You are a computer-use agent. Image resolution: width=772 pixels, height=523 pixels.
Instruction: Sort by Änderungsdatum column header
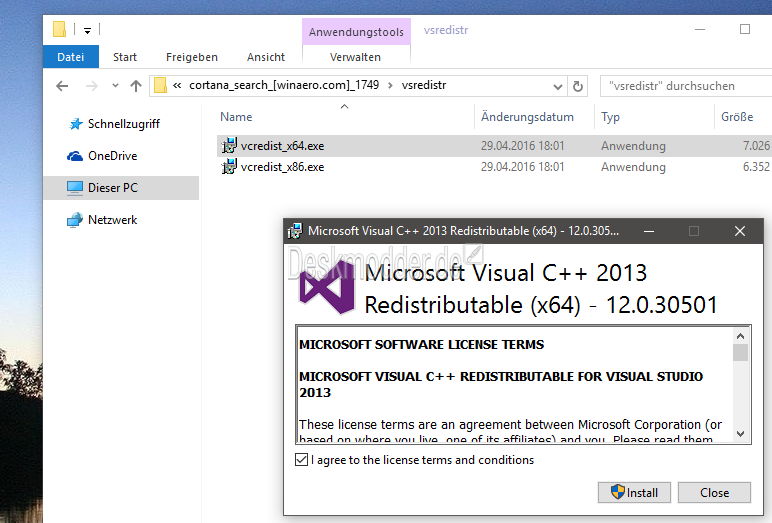point(527,117)
